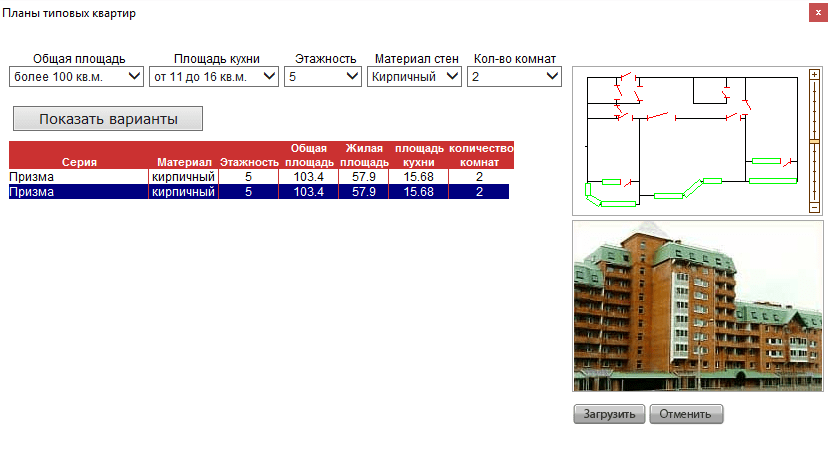Click the Показать варианты button
Screen dimensions: 829x471
pyautogui.click(x=108, y=119)
